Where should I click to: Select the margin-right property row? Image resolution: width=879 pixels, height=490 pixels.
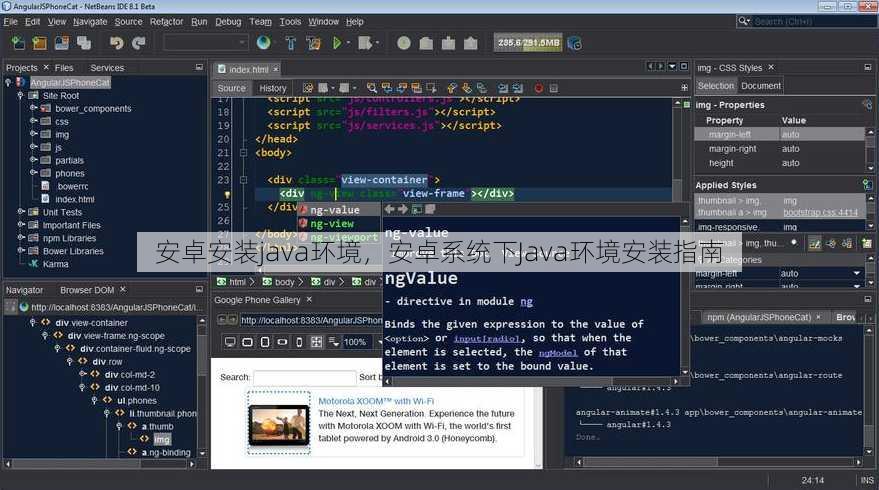[780, 149]
